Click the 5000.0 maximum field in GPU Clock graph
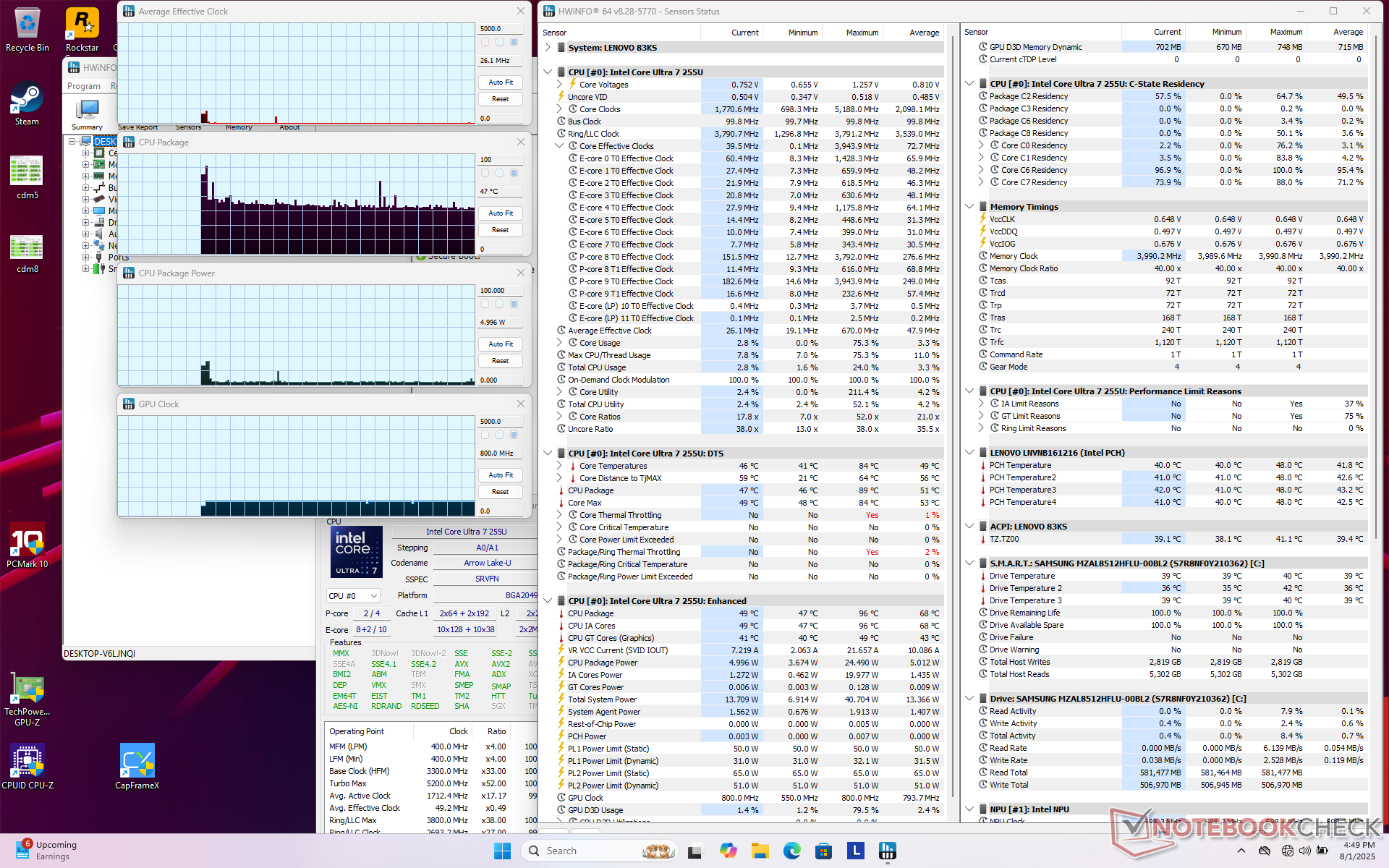 pyautogui.click(x=500, y=421)
